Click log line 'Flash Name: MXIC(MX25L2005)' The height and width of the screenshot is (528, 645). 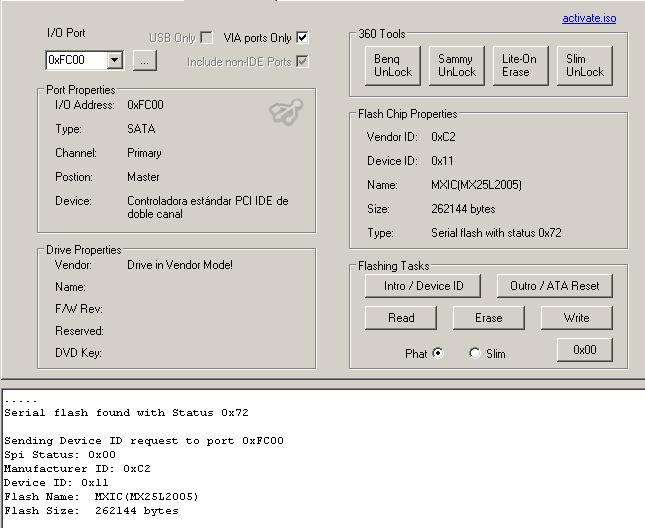pos(102,497)
